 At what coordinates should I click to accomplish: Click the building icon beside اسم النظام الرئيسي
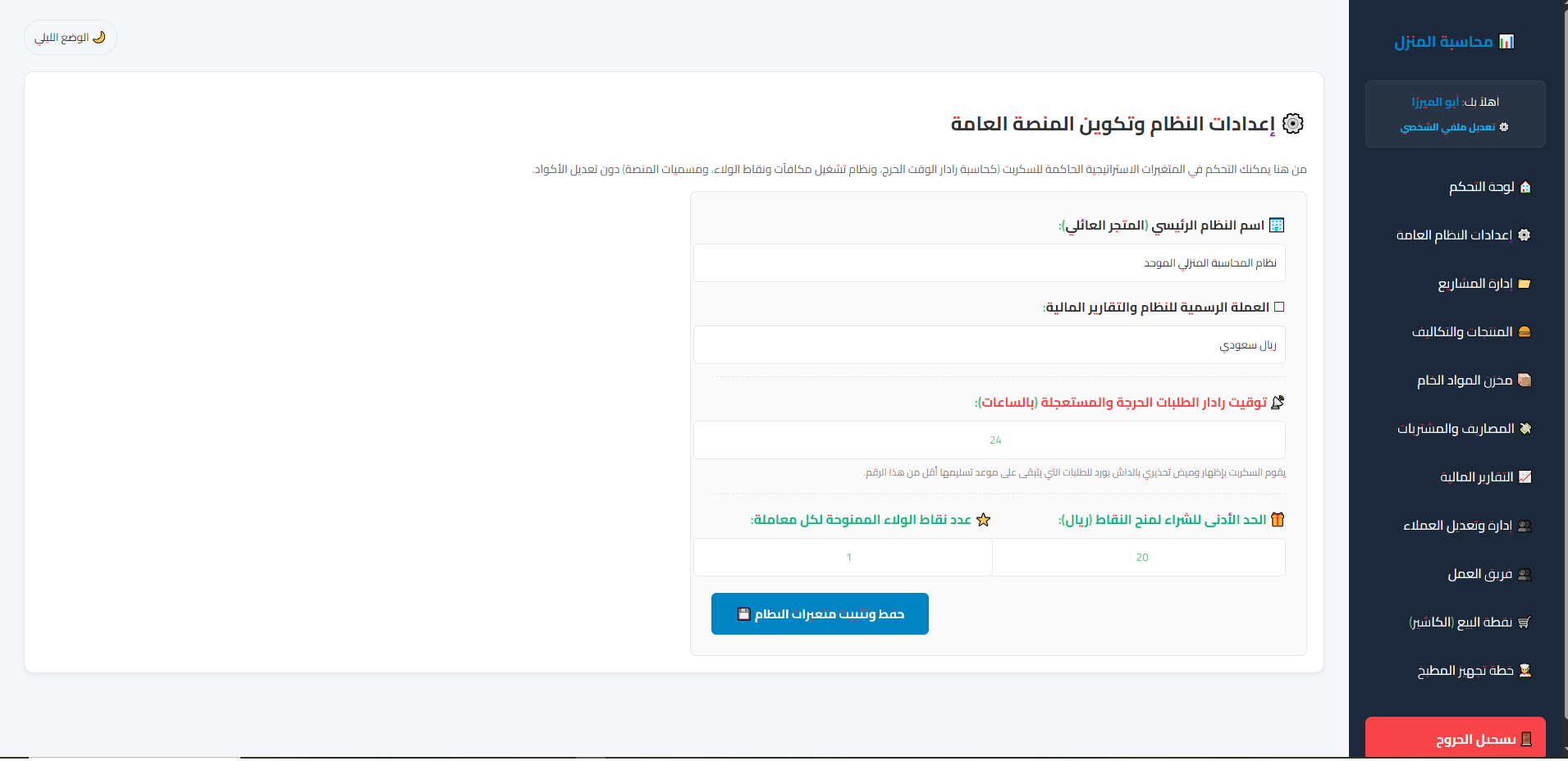click(x=1277, y=226)
